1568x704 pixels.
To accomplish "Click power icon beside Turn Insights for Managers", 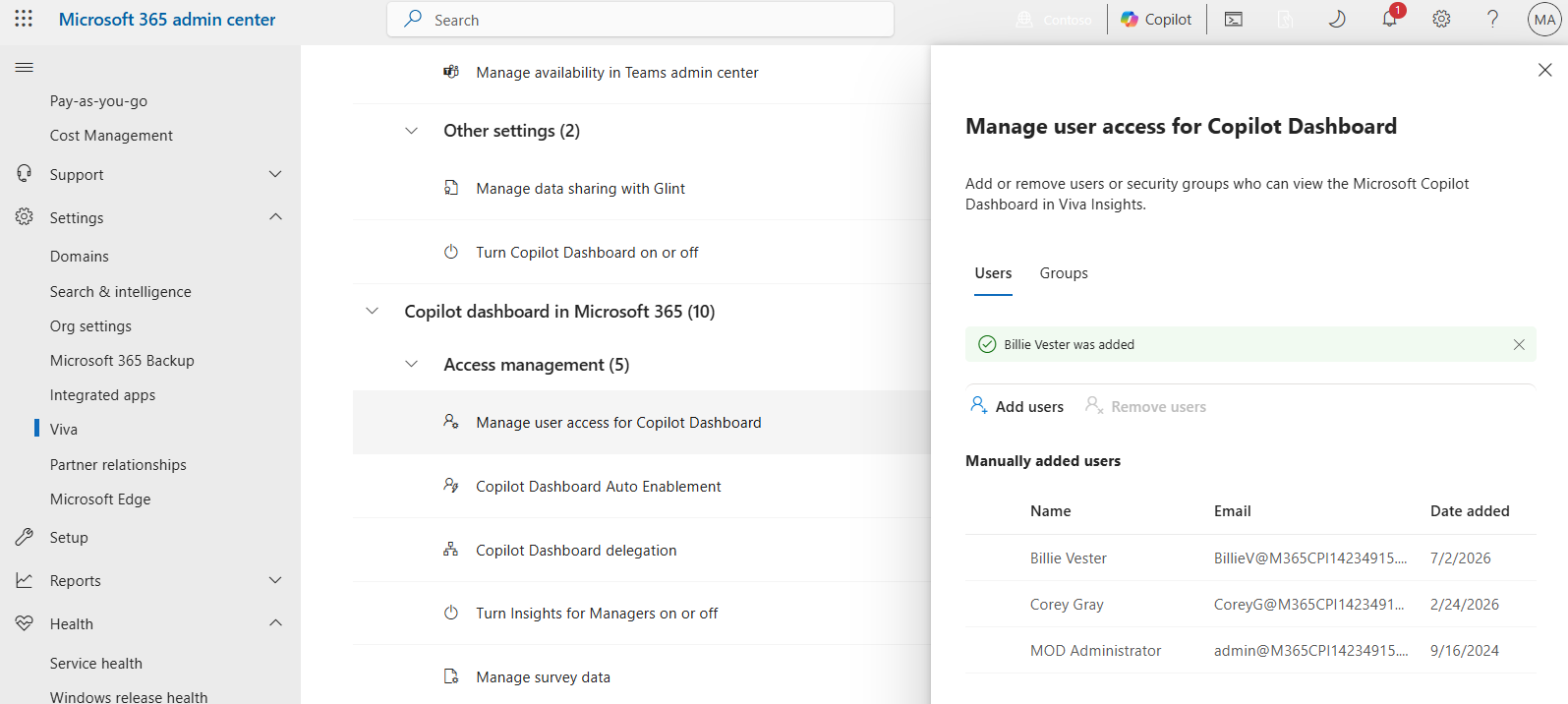I will (451, 613).
